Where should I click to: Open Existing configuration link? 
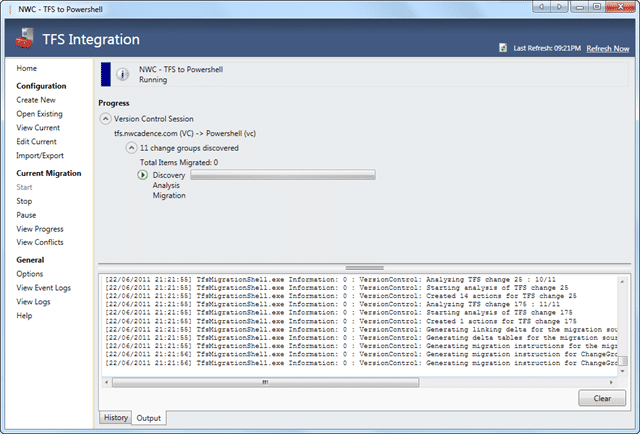click(39, 114)
